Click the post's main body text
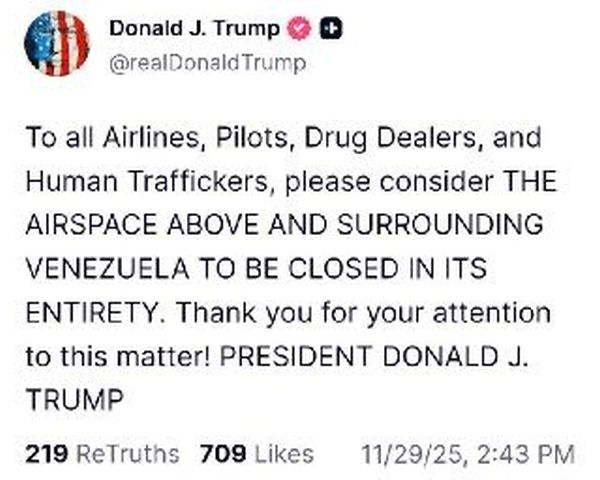This screenshot has height=480, width=600. (x=292, y=269)
